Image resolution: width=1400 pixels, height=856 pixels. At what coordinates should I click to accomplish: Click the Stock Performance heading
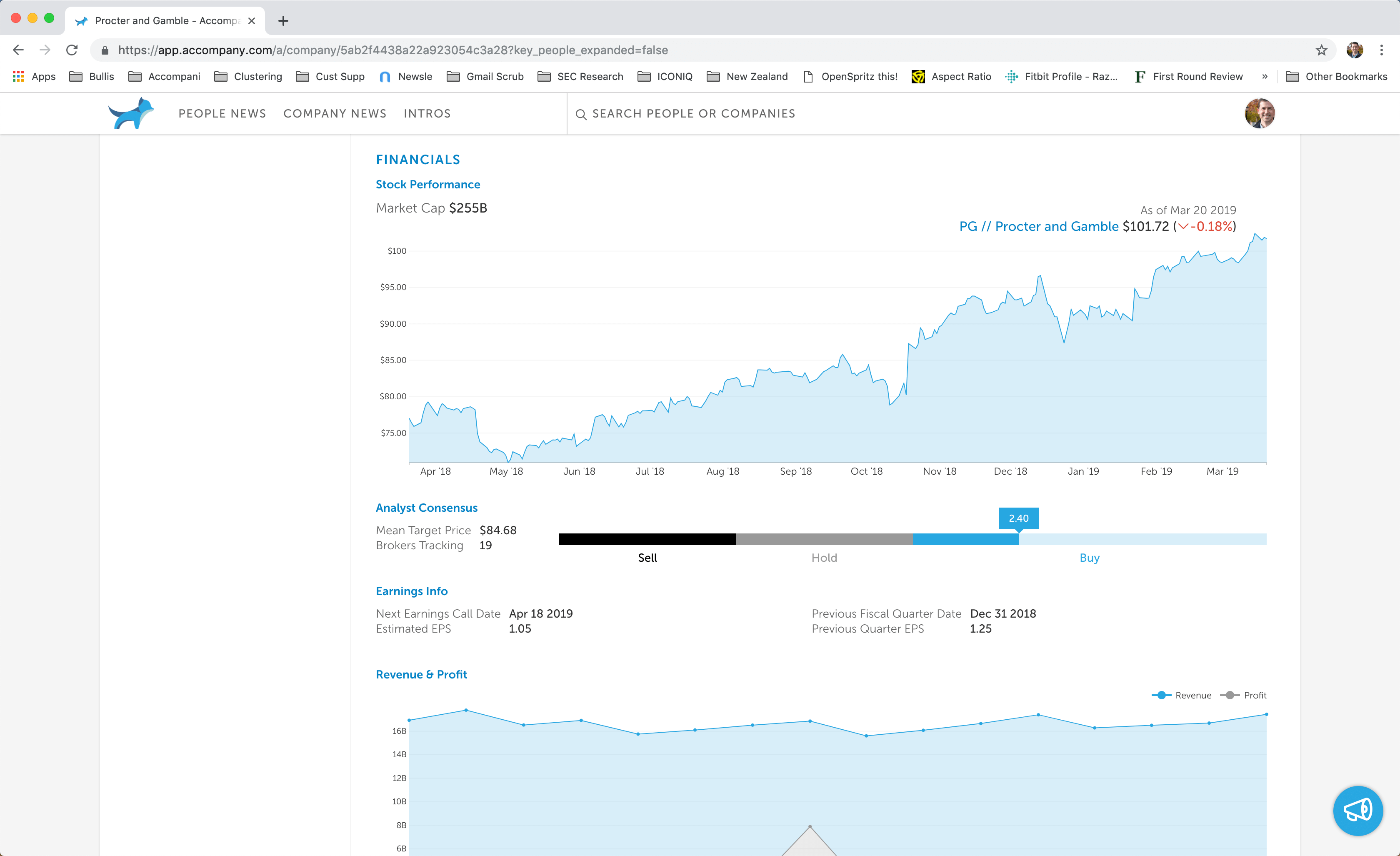428,184
